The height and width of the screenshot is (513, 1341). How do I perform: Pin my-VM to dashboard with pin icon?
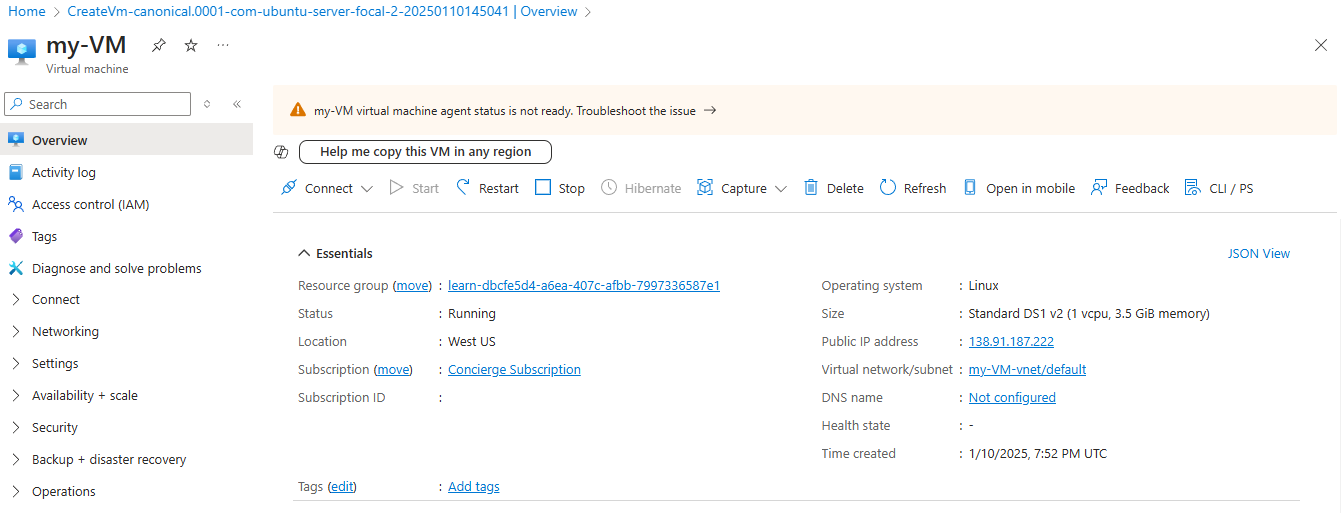point(159,46)
